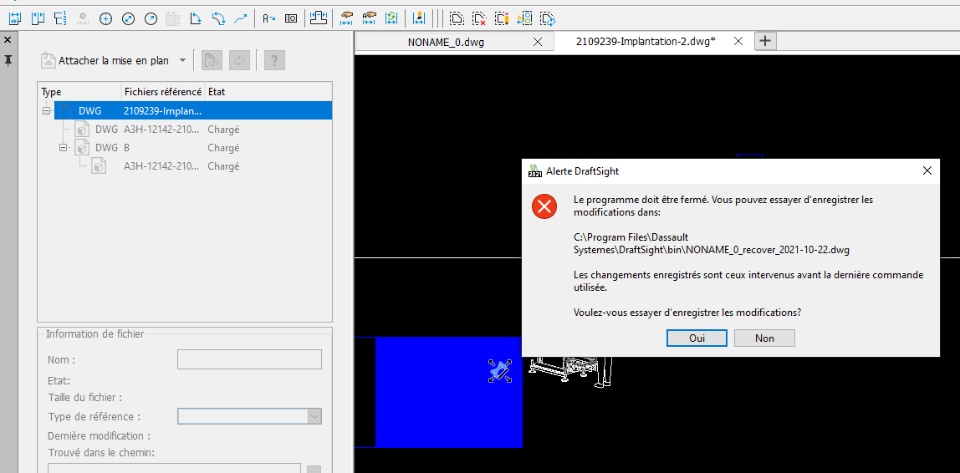Click the recover file path text
960x473 pixels.
tap(711, 243)
